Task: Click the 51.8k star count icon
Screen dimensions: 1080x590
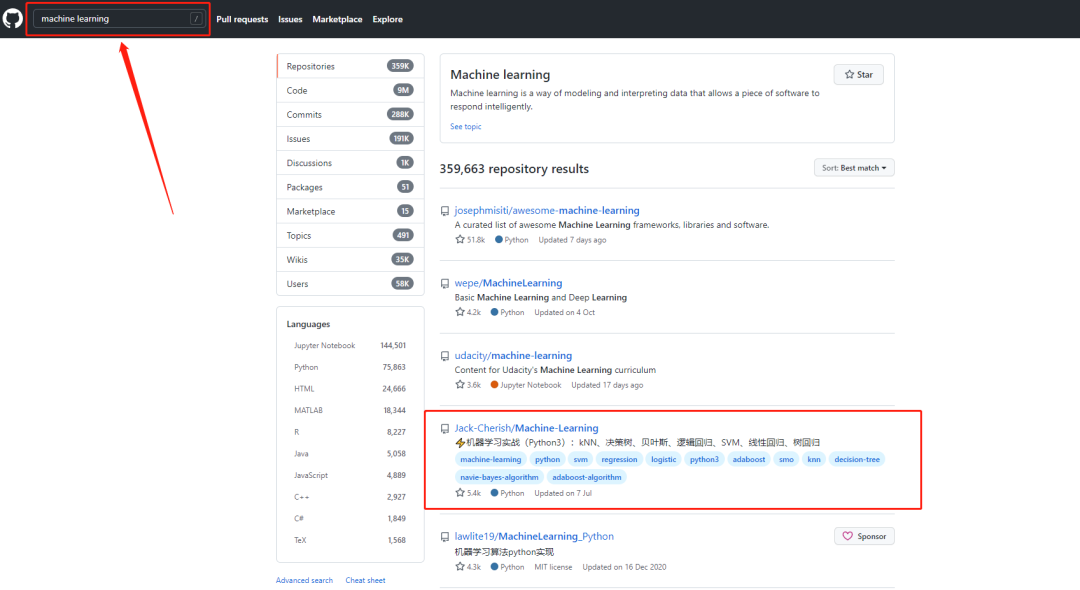Action: tap(460, 240)
